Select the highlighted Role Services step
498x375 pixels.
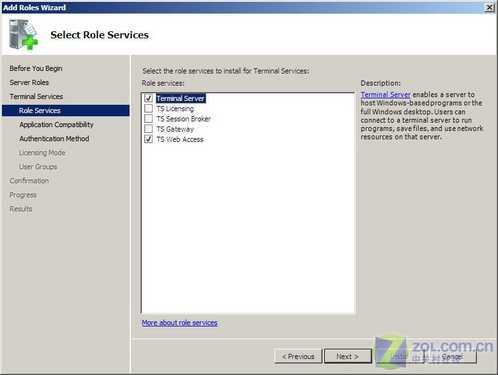coord(66,110)
